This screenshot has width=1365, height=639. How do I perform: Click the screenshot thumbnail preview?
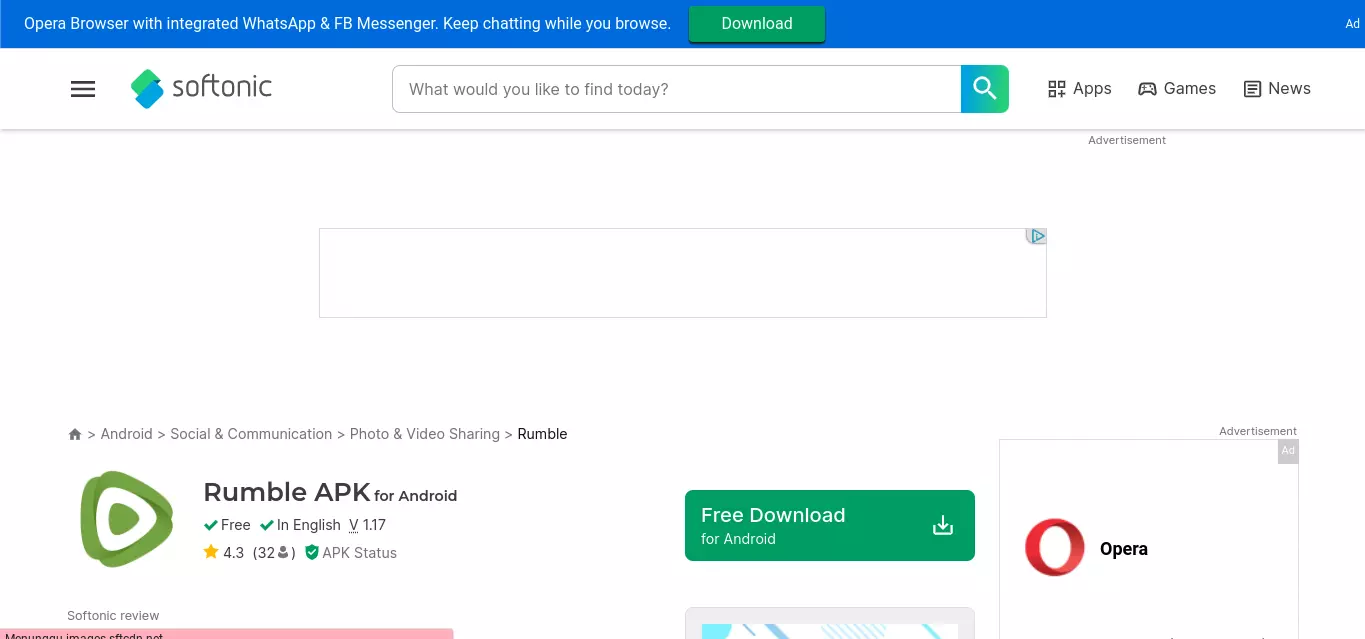[x=830, y=624]
